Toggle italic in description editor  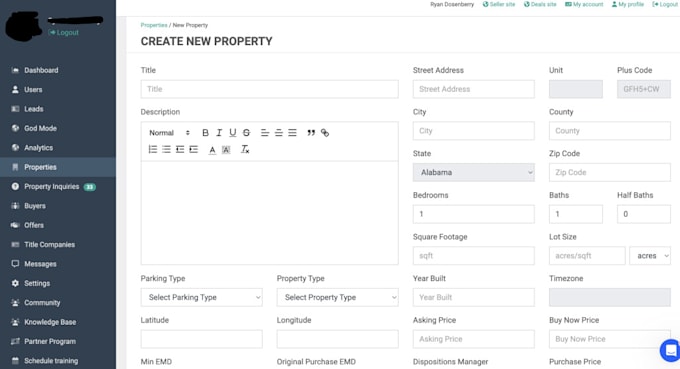219,133
